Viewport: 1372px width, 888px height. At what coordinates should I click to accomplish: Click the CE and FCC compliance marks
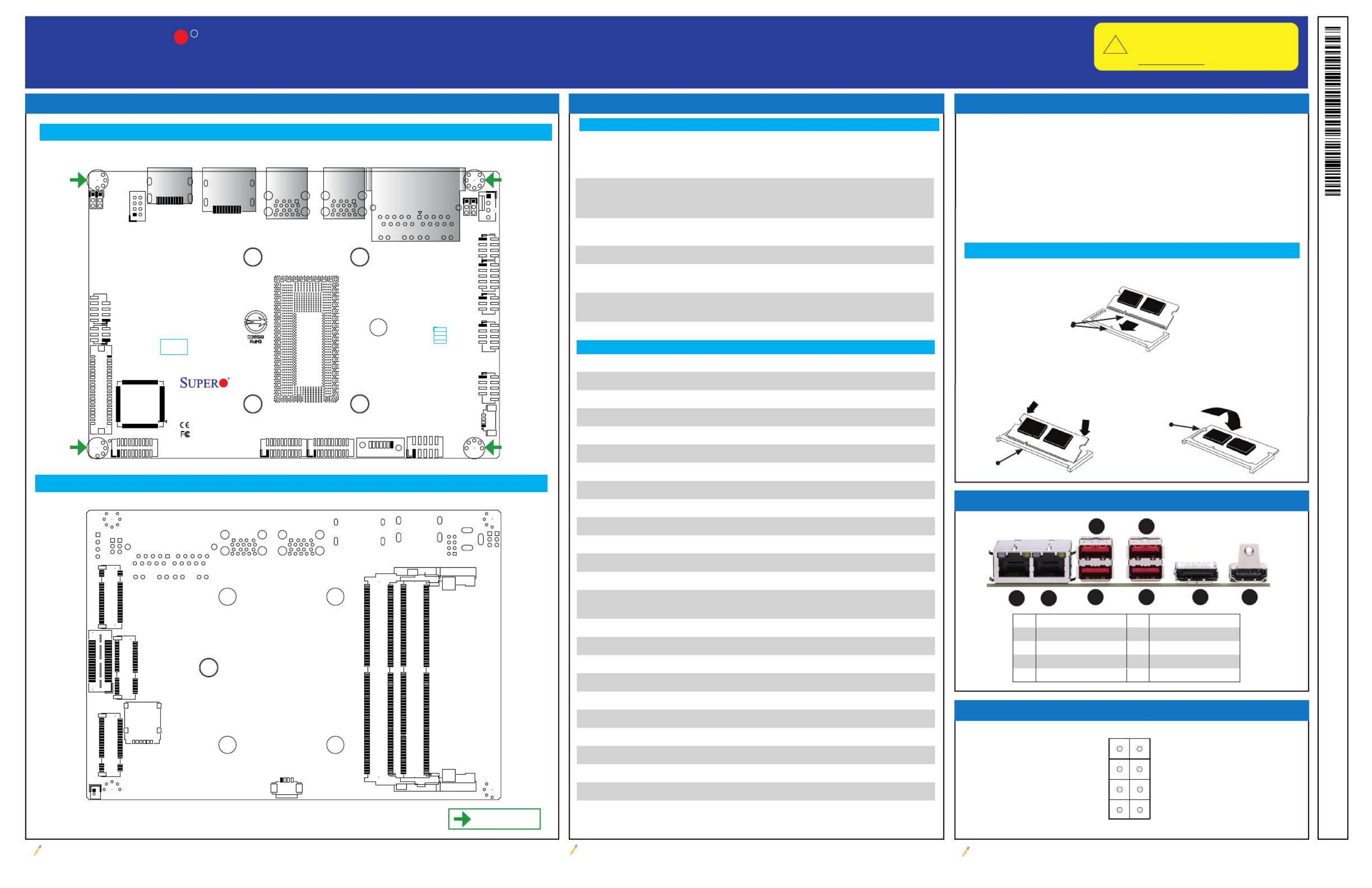coord(184,430)
